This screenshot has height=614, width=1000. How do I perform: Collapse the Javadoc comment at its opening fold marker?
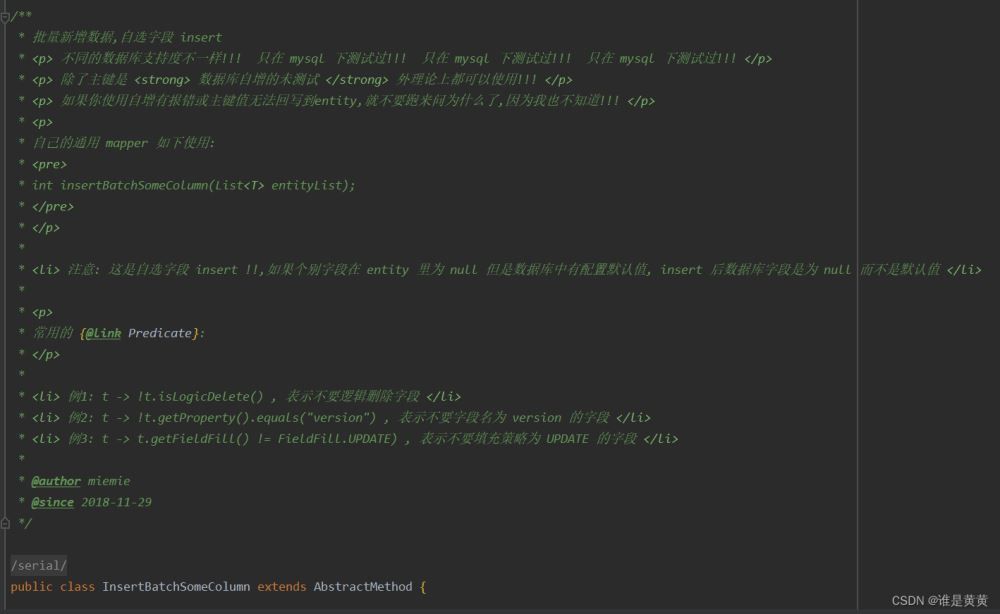(x=5, y=16)
